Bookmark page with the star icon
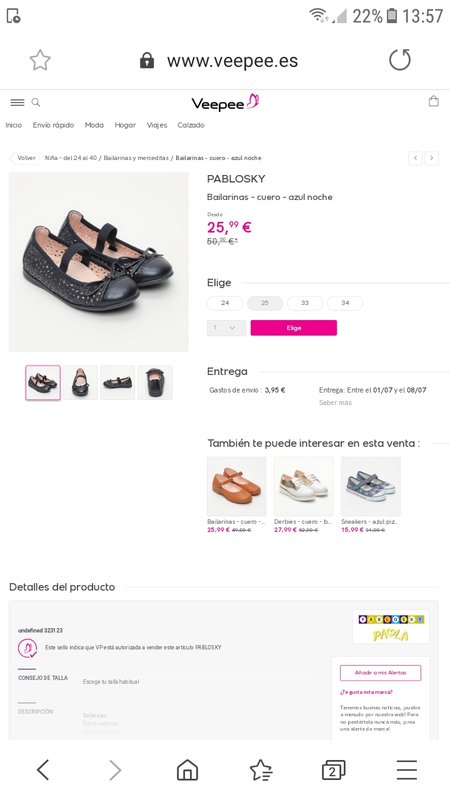The height and width of the screenshot is (800, 450). (x=40, y=61)
